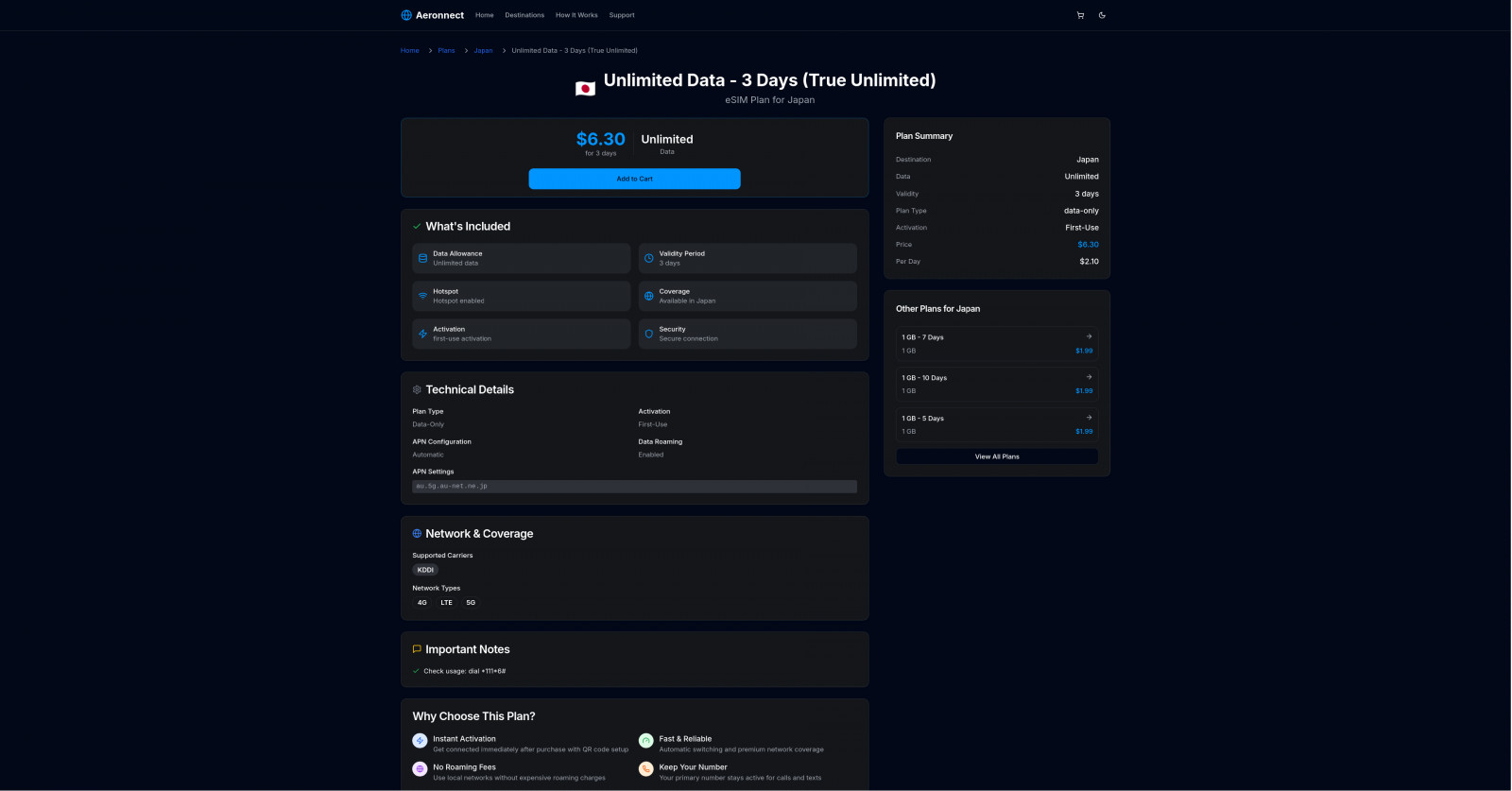
Task: Open the 1 GB - 7 Days plan arrow
Action: tap(1089, 336)
